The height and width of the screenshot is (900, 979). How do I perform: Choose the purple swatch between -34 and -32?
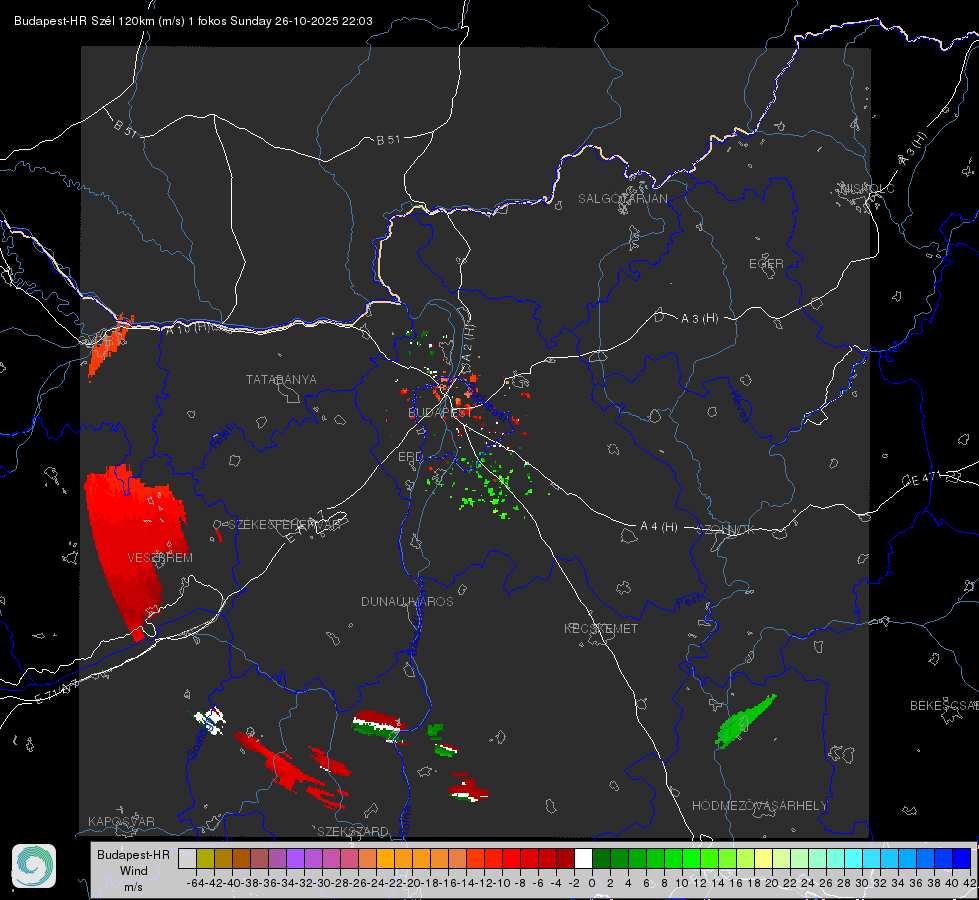(x=295, y=858)
